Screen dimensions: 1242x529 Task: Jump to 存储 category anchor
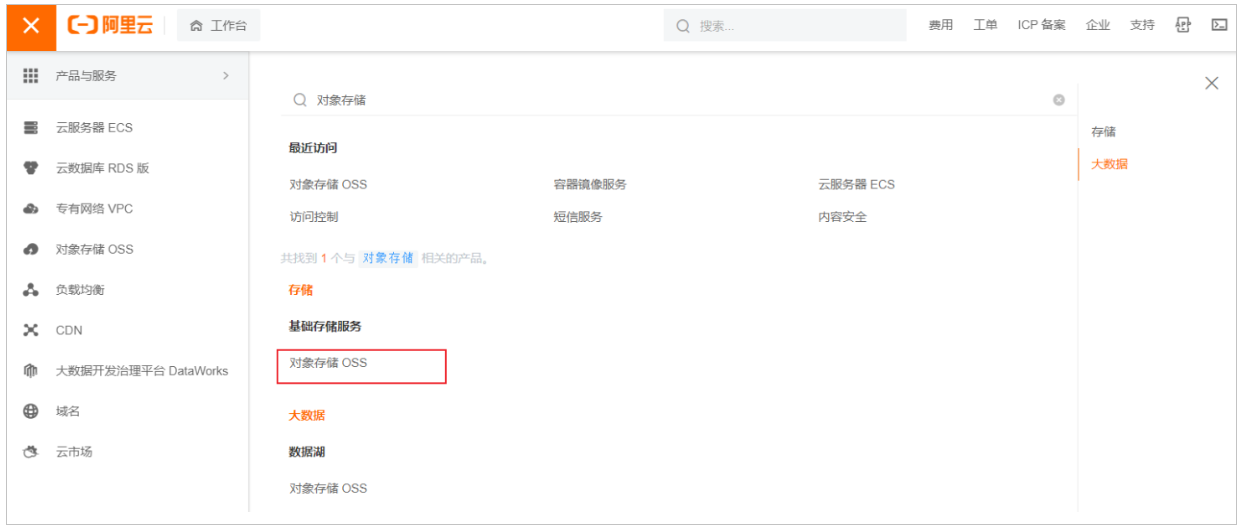[1103, 132]
